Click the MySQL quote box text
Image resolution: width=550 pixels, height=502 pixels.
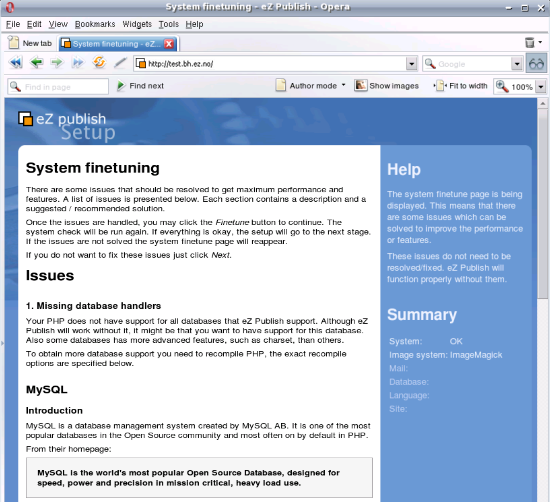188,478
